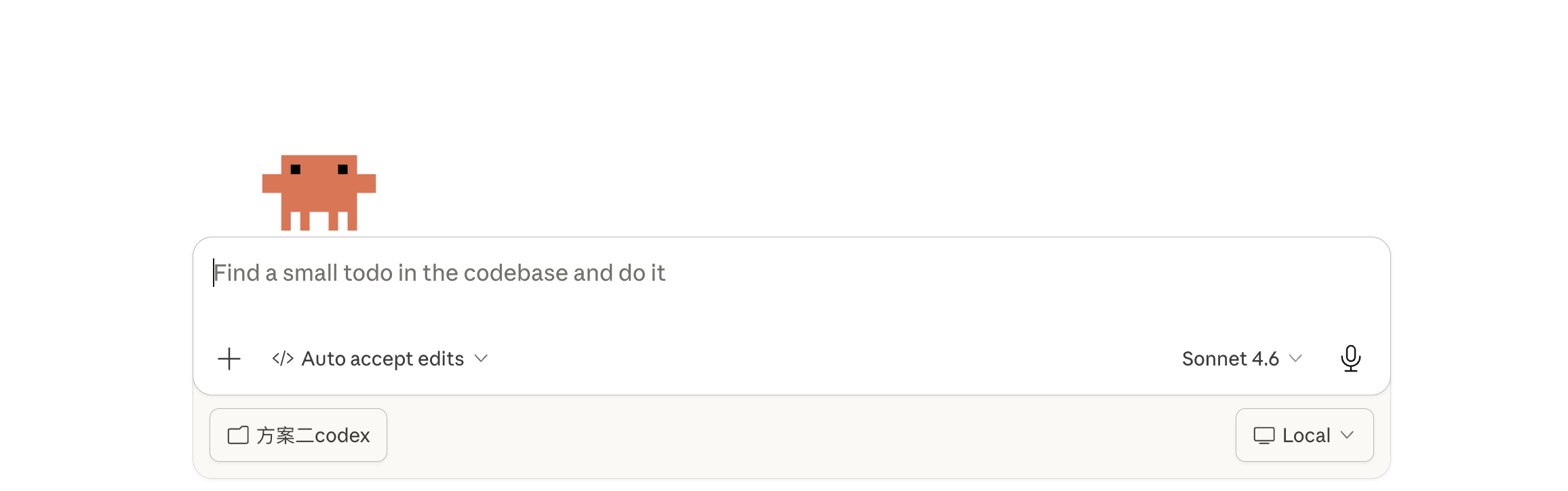This screenshot has height=491, width=1568.
Task: Click the mascot's left black eye
Action: [296, 170]
